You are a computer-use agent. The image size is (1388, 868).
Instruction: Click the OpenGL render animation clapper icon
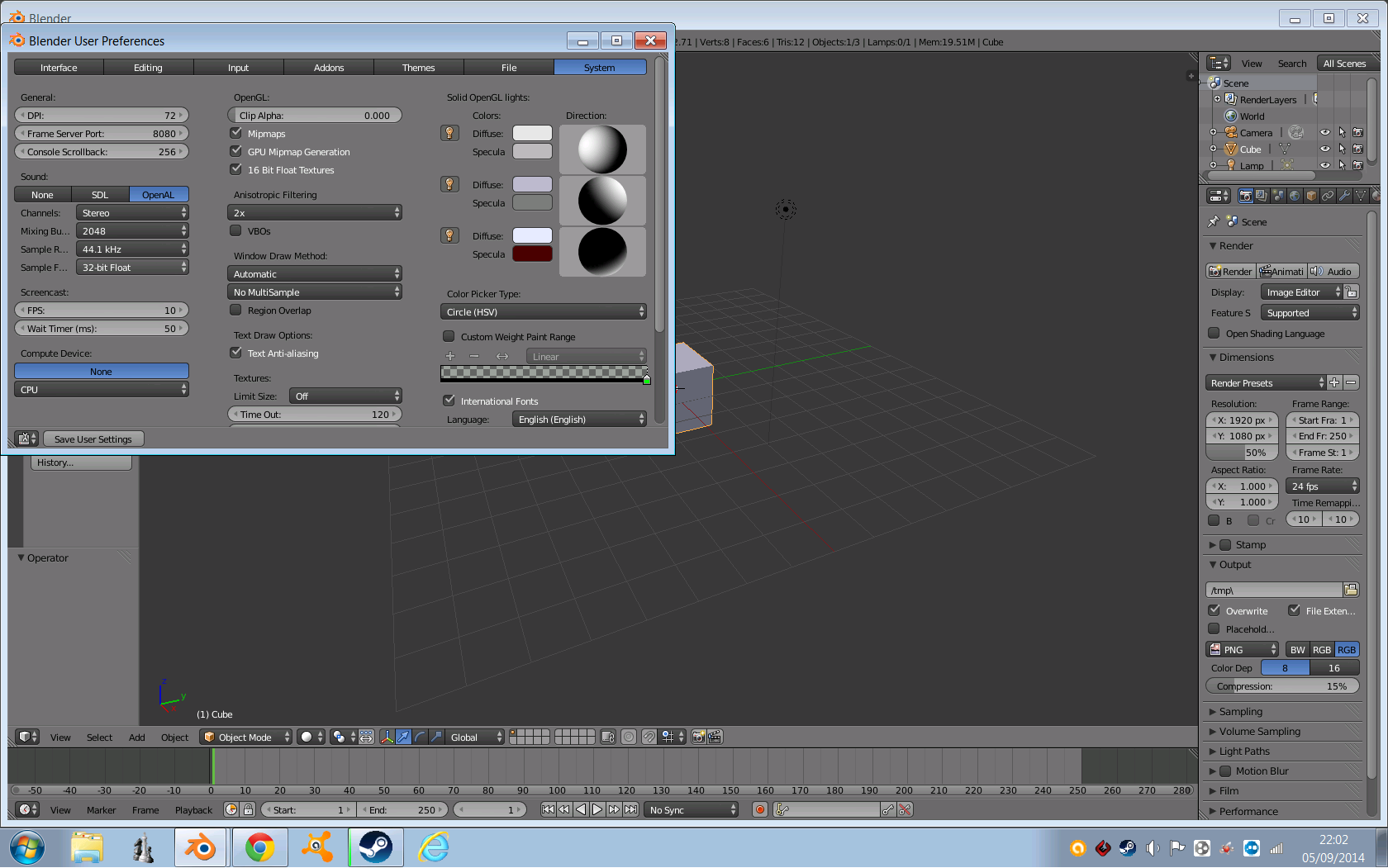coord(715,737)
